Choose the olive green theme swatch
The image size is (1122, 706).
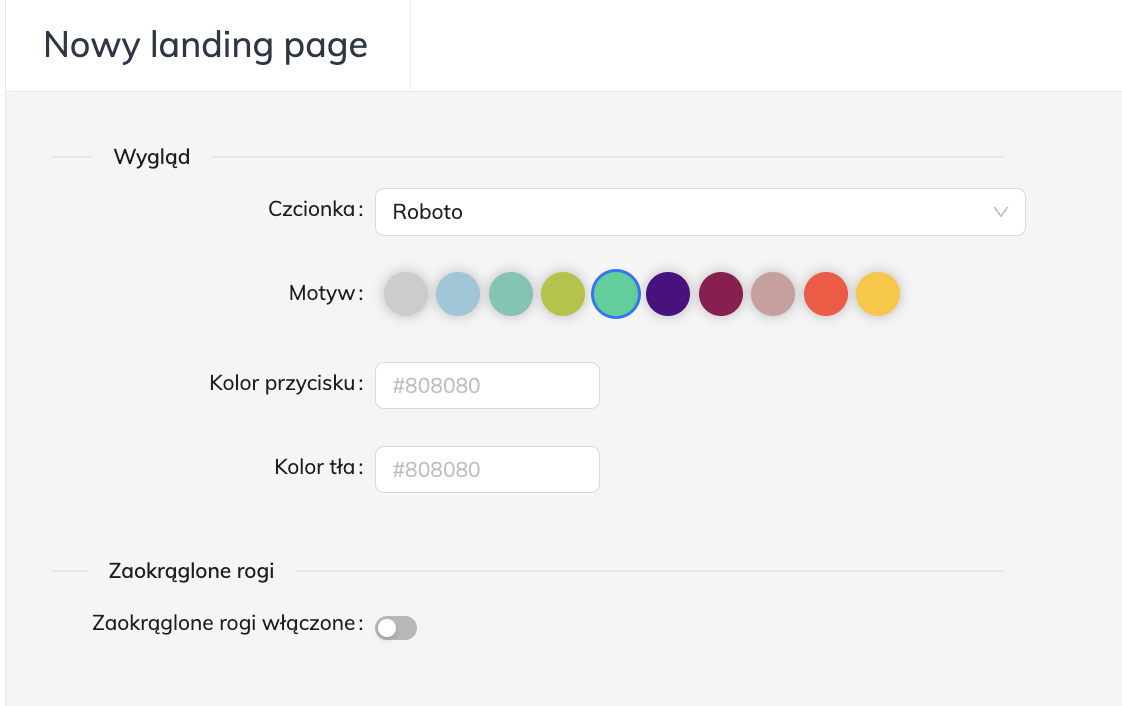(x=563, y=295)
